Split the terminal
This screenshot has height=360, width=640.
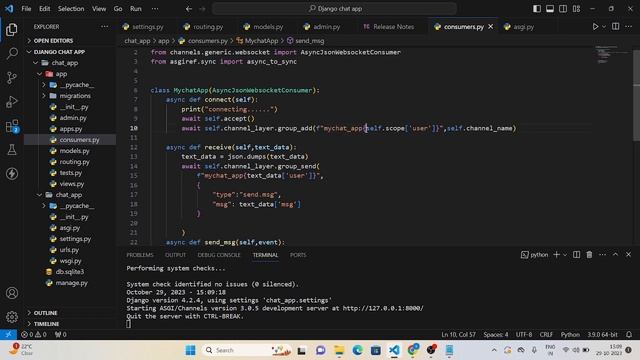click(x=576, y=255)
